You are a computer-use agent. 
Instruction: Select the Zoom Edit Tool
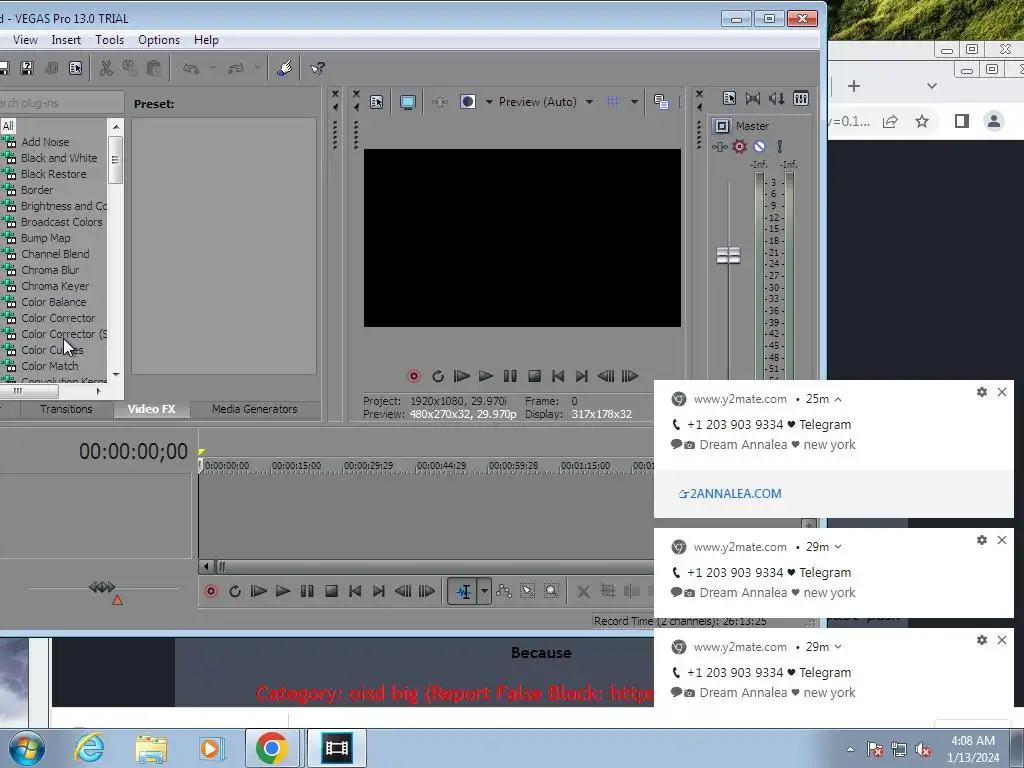pos(552,592)
